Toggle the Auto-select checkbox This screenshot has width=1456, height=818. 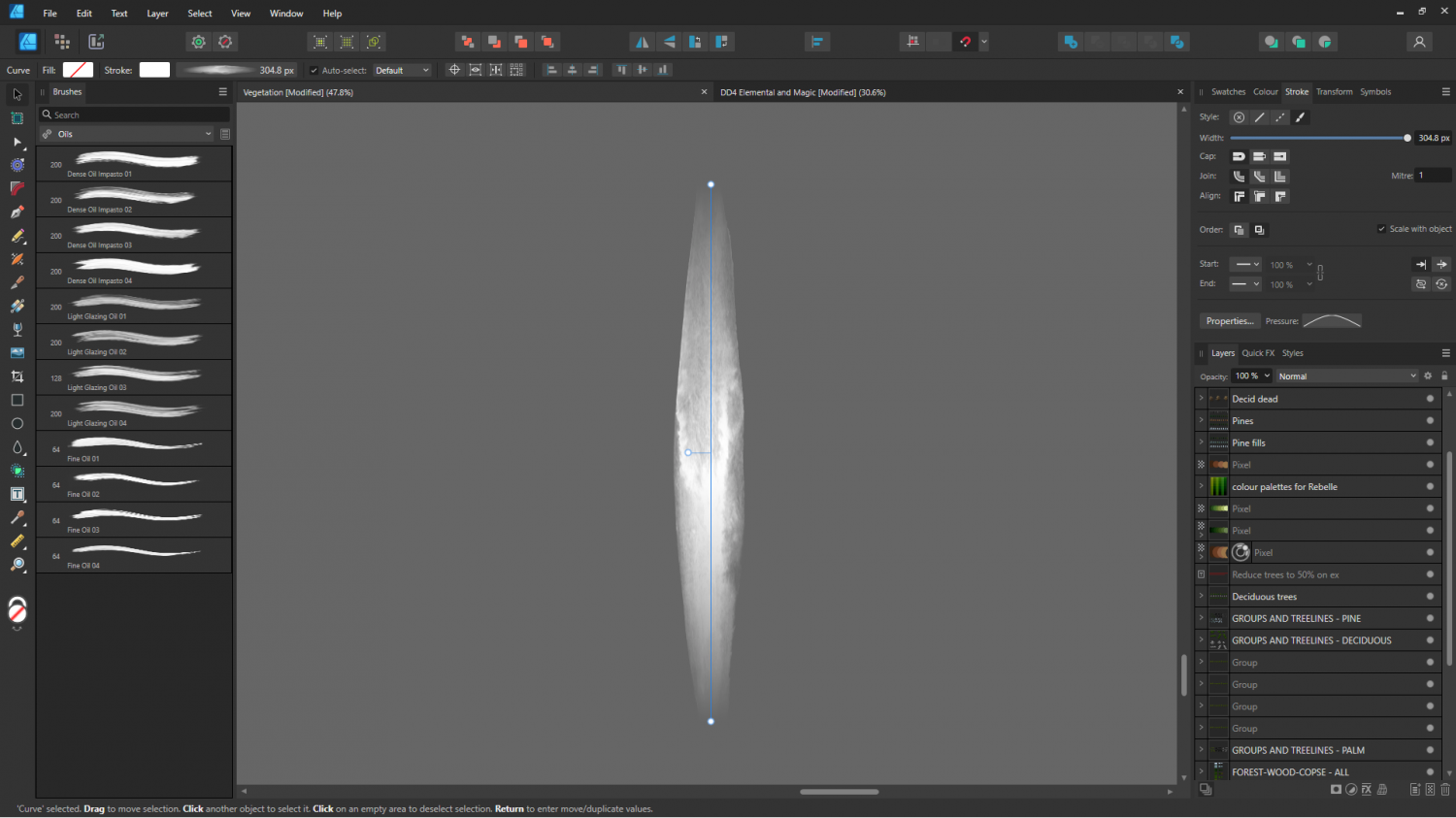click(314, 70)
